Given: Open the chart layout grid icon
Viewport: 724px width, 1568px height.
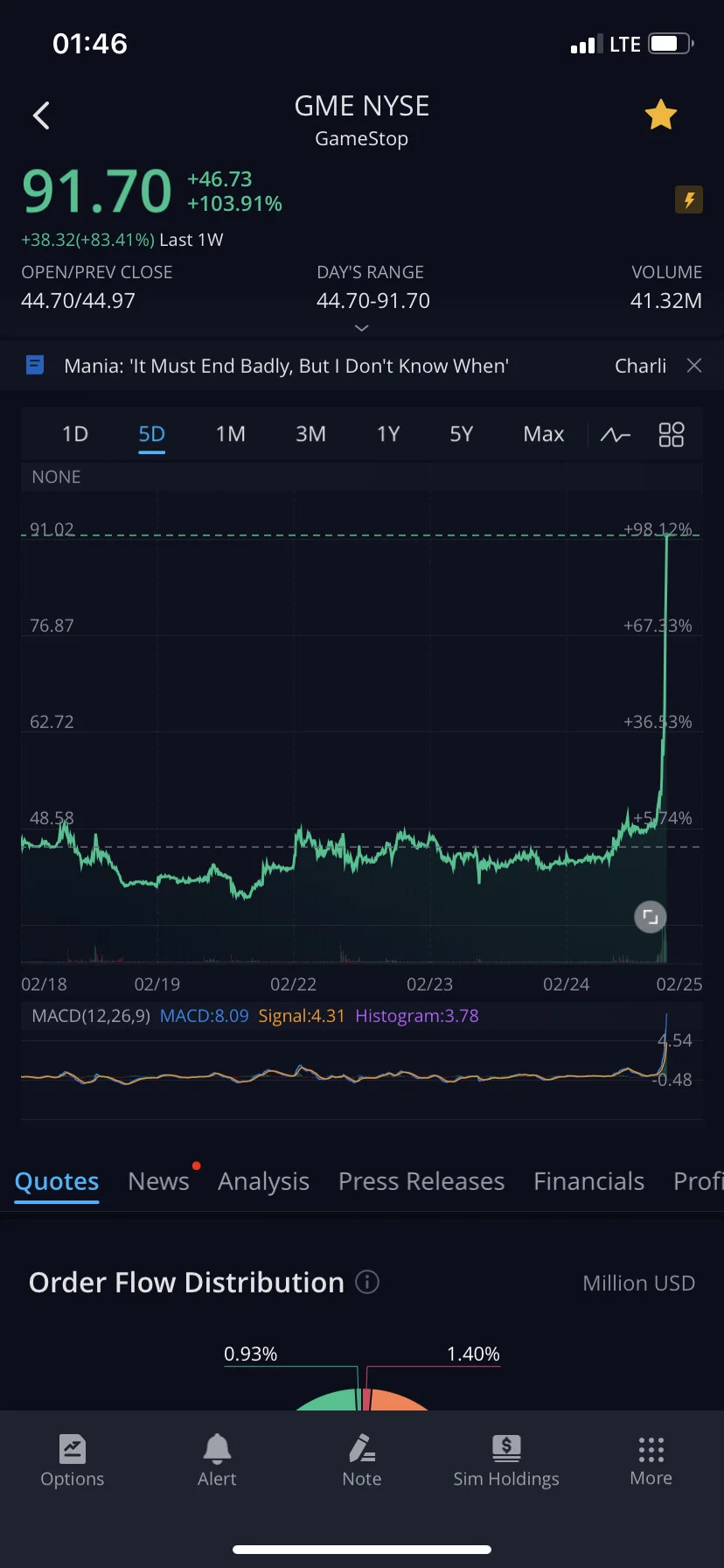Looking at the screenshot, I should pyautogui.click(x=672, y=435).
